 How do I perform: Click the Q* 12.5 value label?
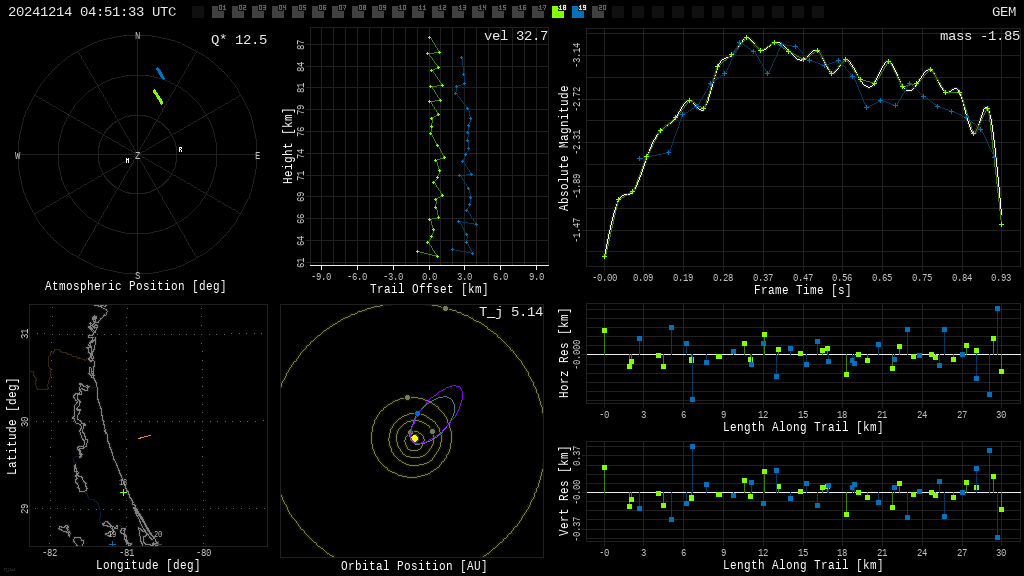click(238, 40)
